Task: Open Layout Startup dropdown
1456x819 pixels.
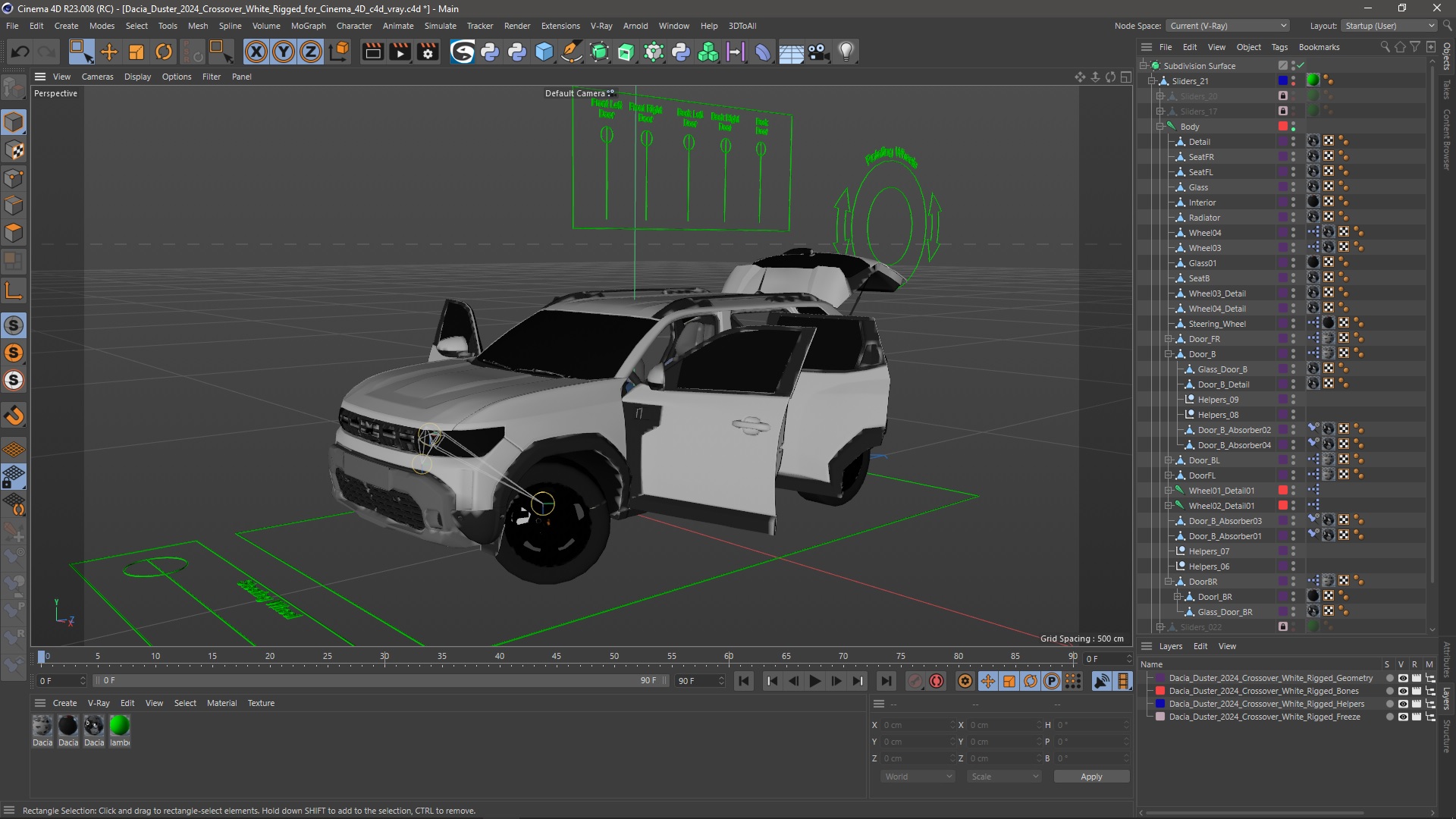Action: (1390, 26)
